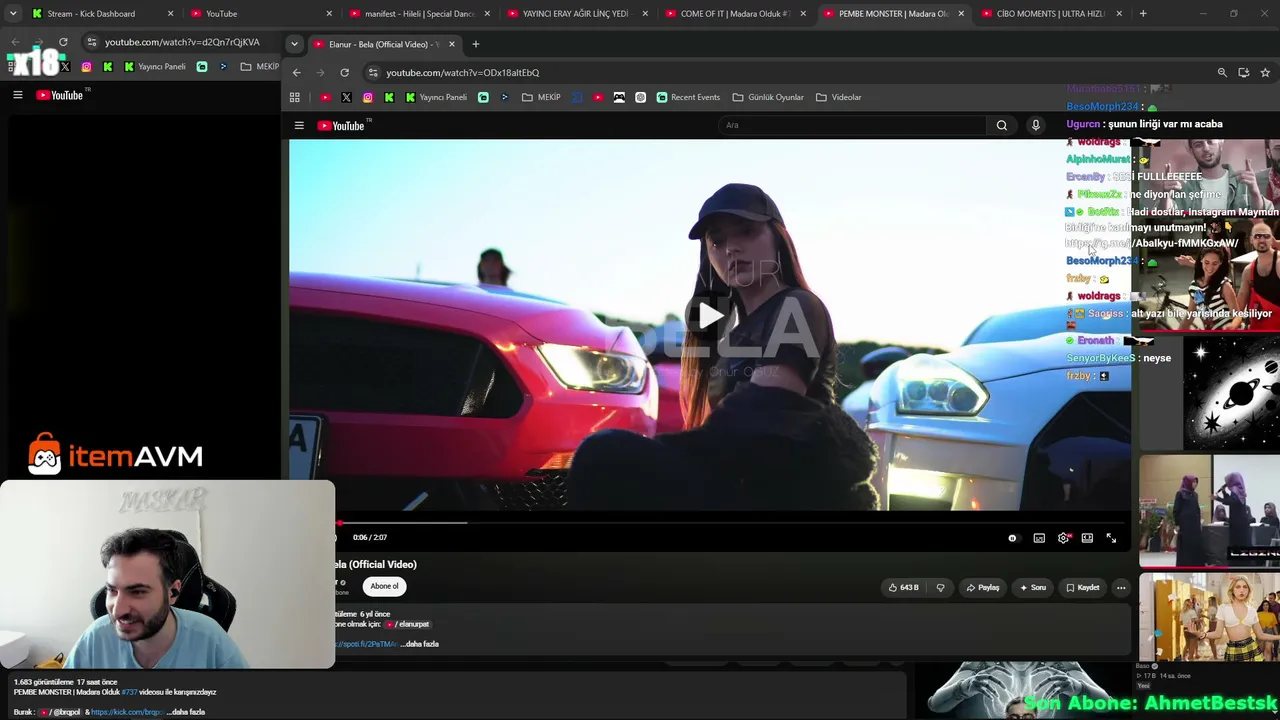This screenshot has height=720, width=1280.
Task: Click the YouTube search magnifier button
Action: point(1001,125)
